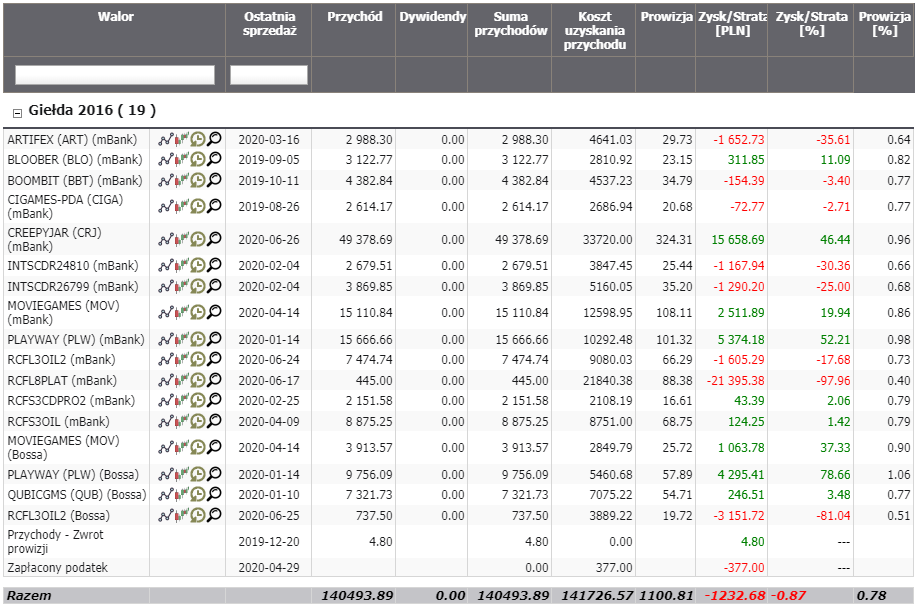Open the line chart for RCFL3OIL2 (mBank)
This screenshot has width=918, height=608.
pyautogui.click(x=166, y=359)
